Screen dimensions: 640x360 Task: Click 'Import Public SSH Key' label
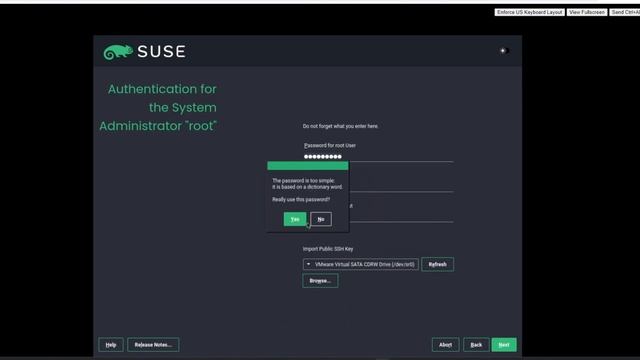(328, 249)
